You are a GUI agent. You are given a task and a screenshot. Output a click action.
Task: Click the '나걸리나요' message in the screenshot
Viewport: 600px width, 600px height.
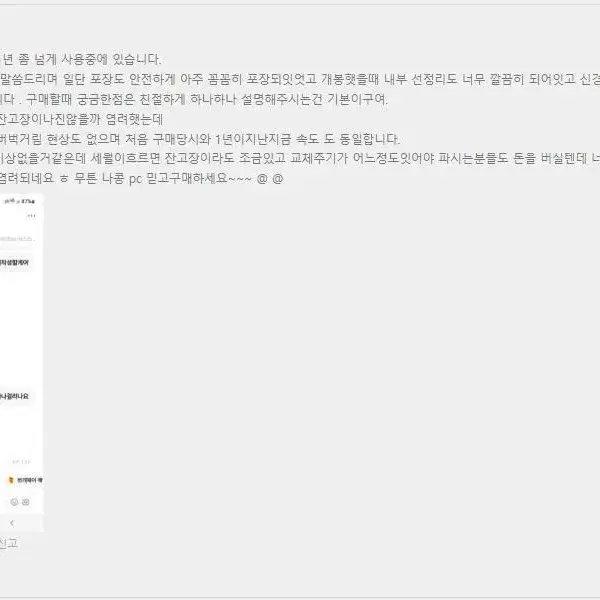(20, 396)
